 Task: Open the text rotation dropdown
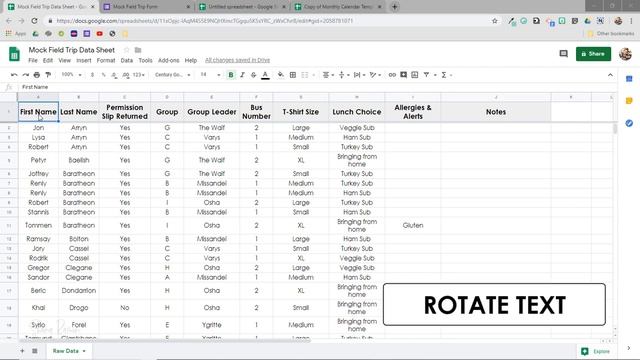click(x=375, y=75)
